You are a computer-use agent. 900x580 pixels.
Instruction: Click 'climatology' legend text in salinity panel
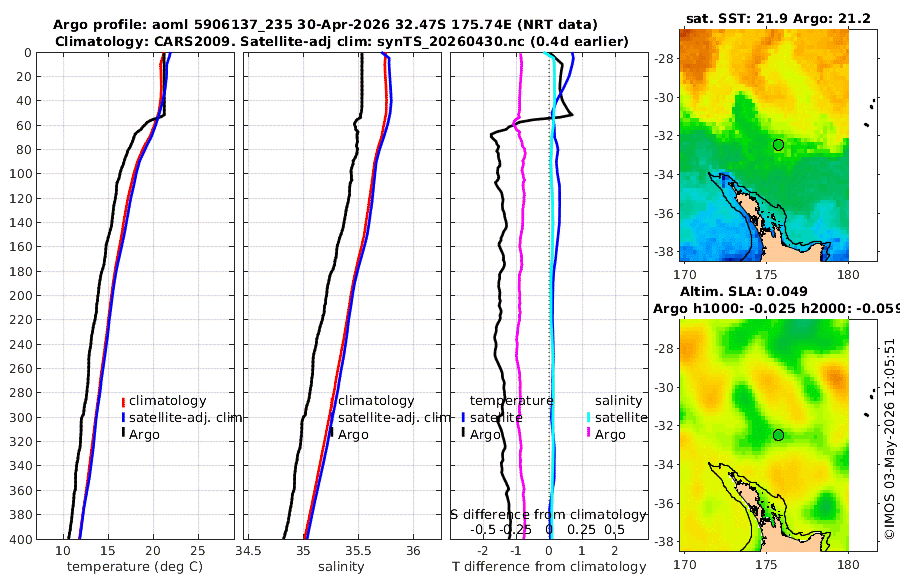376,401
